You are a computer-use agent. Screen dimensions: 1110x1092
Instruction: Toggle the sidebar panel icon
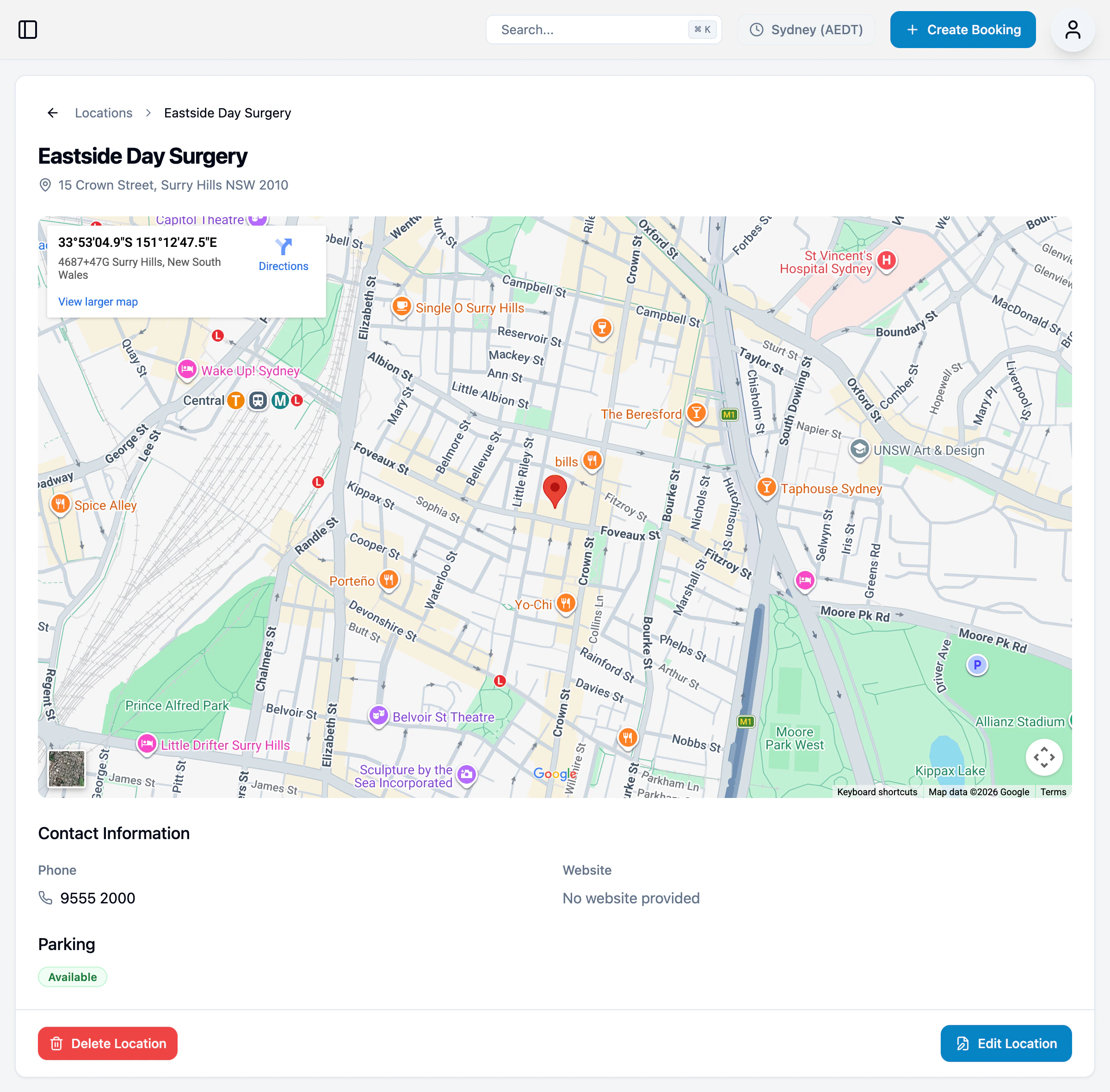point(28,30)
